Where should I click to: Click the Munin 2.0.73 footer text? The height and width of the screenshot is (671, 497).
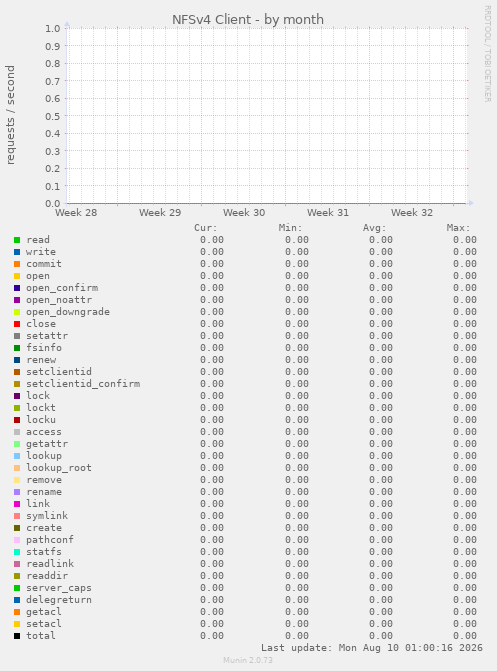(248, 660)
